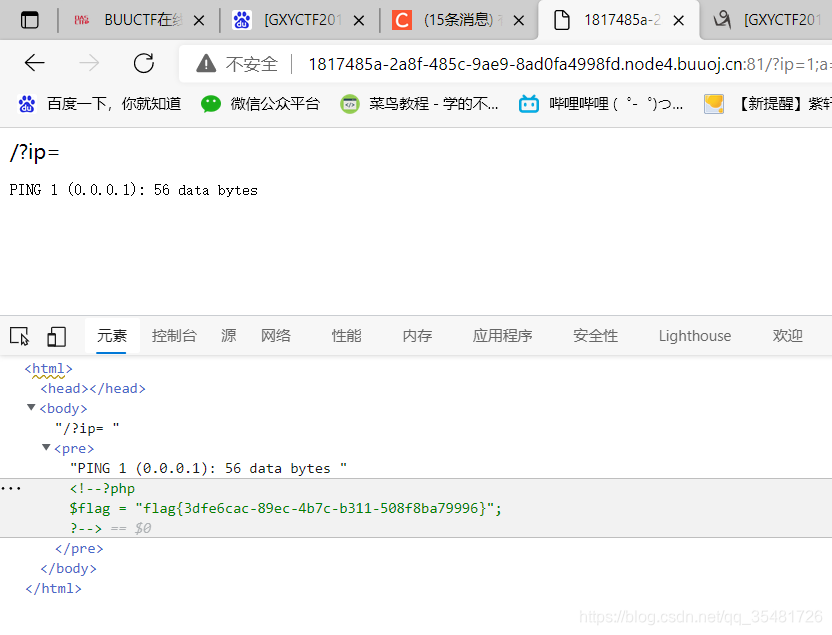Image resolution: width=832 pixels, height=635 pixels.
Task: Open the 元素 Elements panel tab
Action: coord(112,336)
